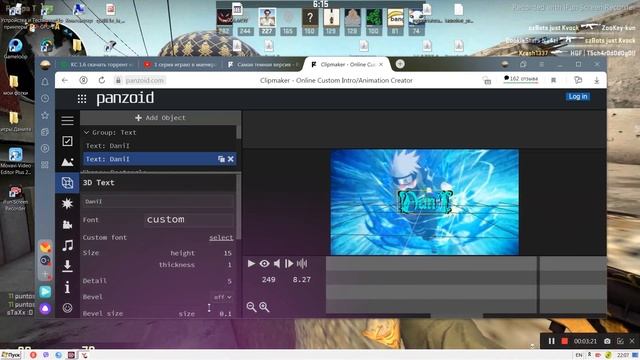Click the height value 15
The image size is (640, 360).
pos(228,253)
